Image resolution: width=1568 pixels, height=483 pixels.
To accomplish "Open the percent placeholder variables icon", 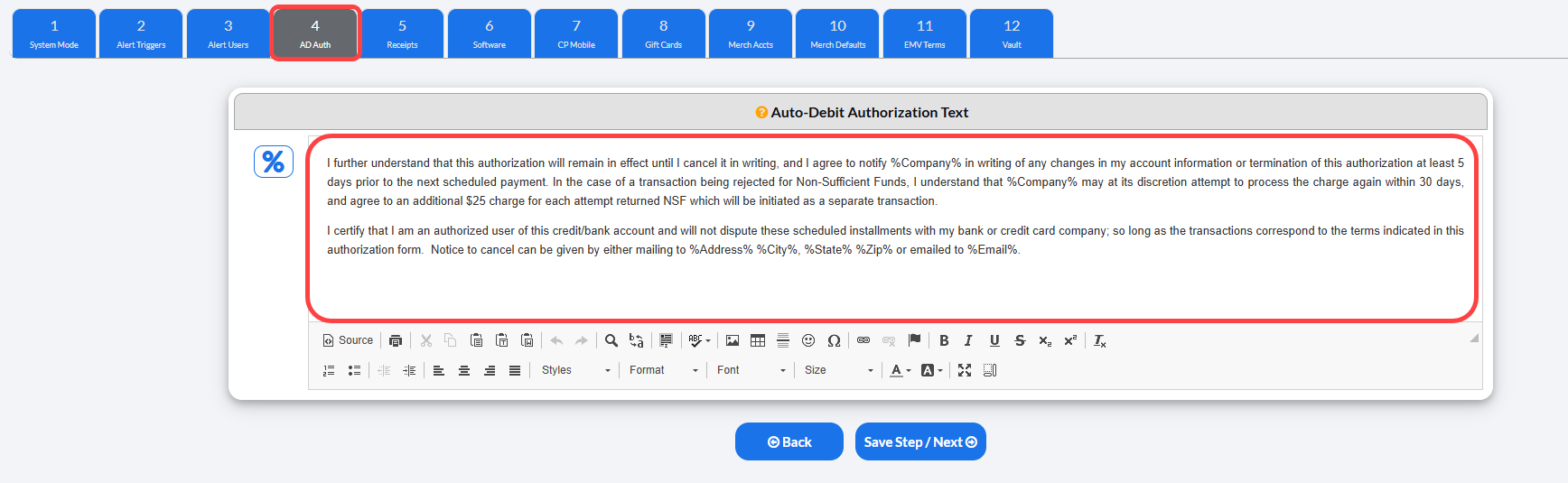I will [x=274, y=162].
